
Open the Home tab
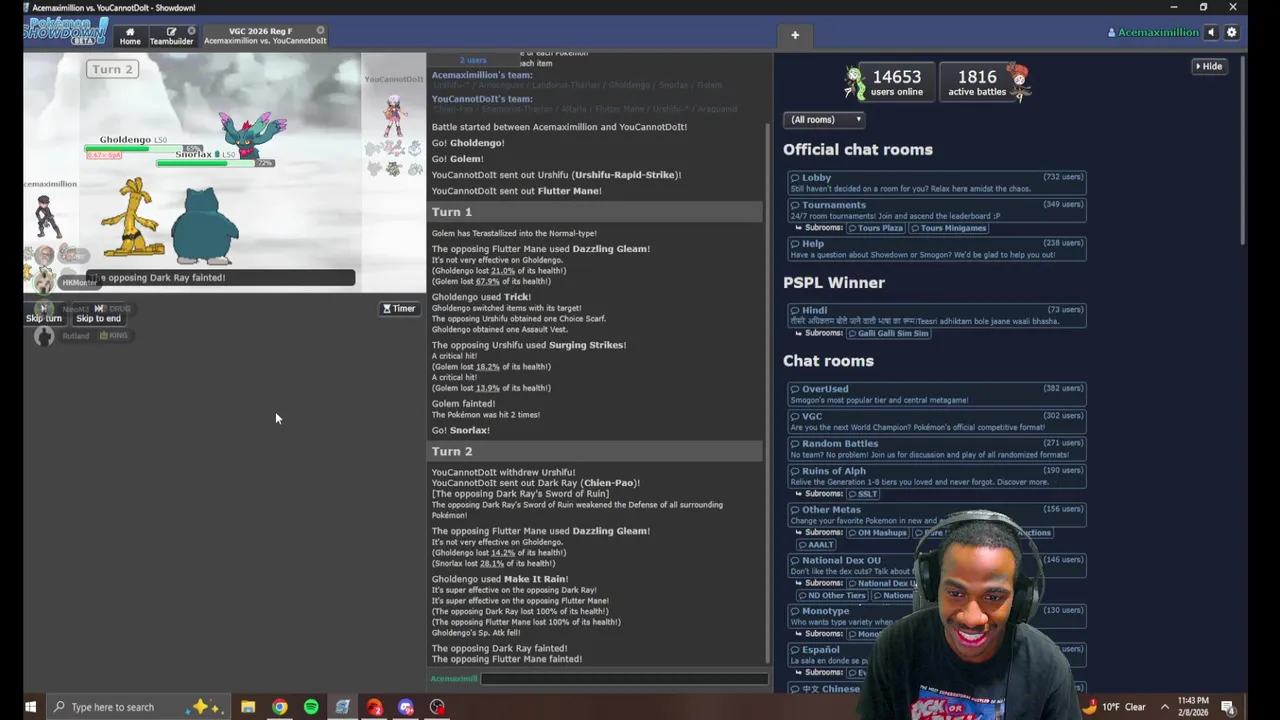pos(130,36)
